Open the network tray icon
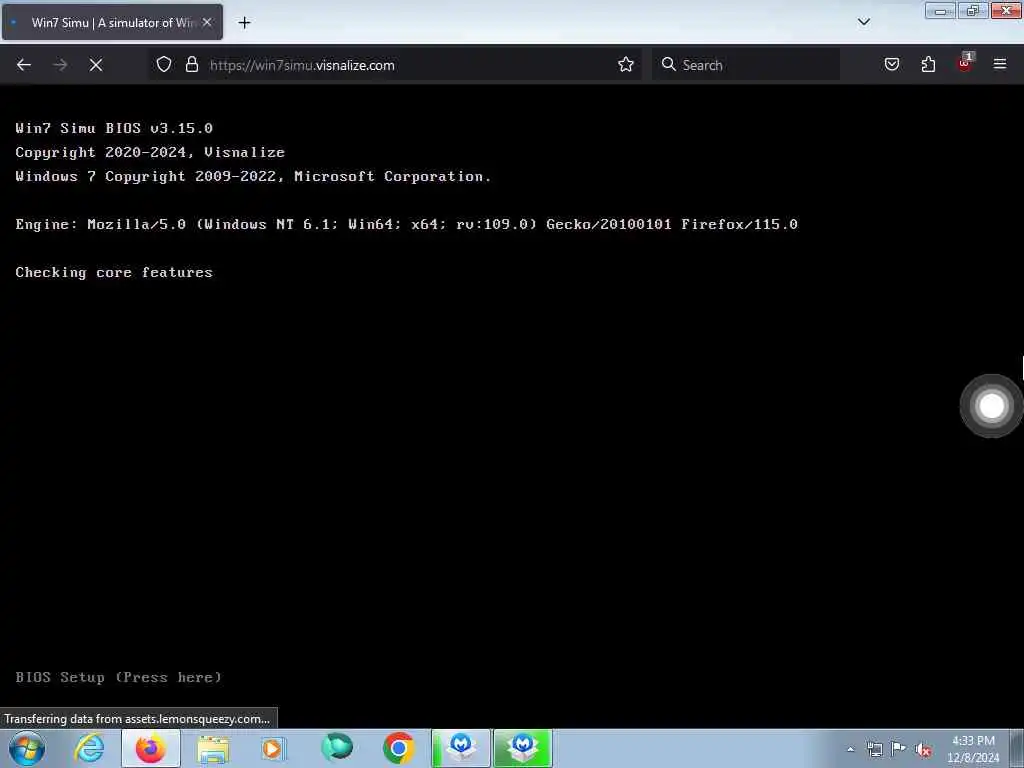Screen dimensions: 1024x768 (x=874, y=749)
